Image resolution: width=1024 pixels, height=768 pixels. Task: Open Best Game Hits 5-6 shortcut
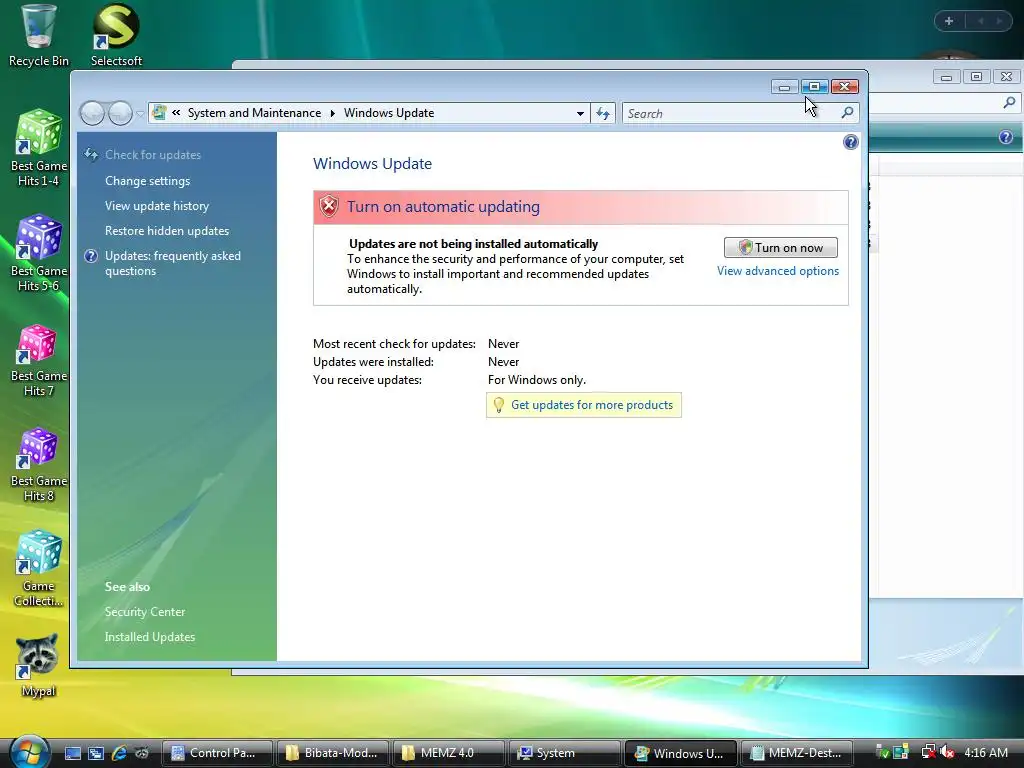click(x=38, y=253)
